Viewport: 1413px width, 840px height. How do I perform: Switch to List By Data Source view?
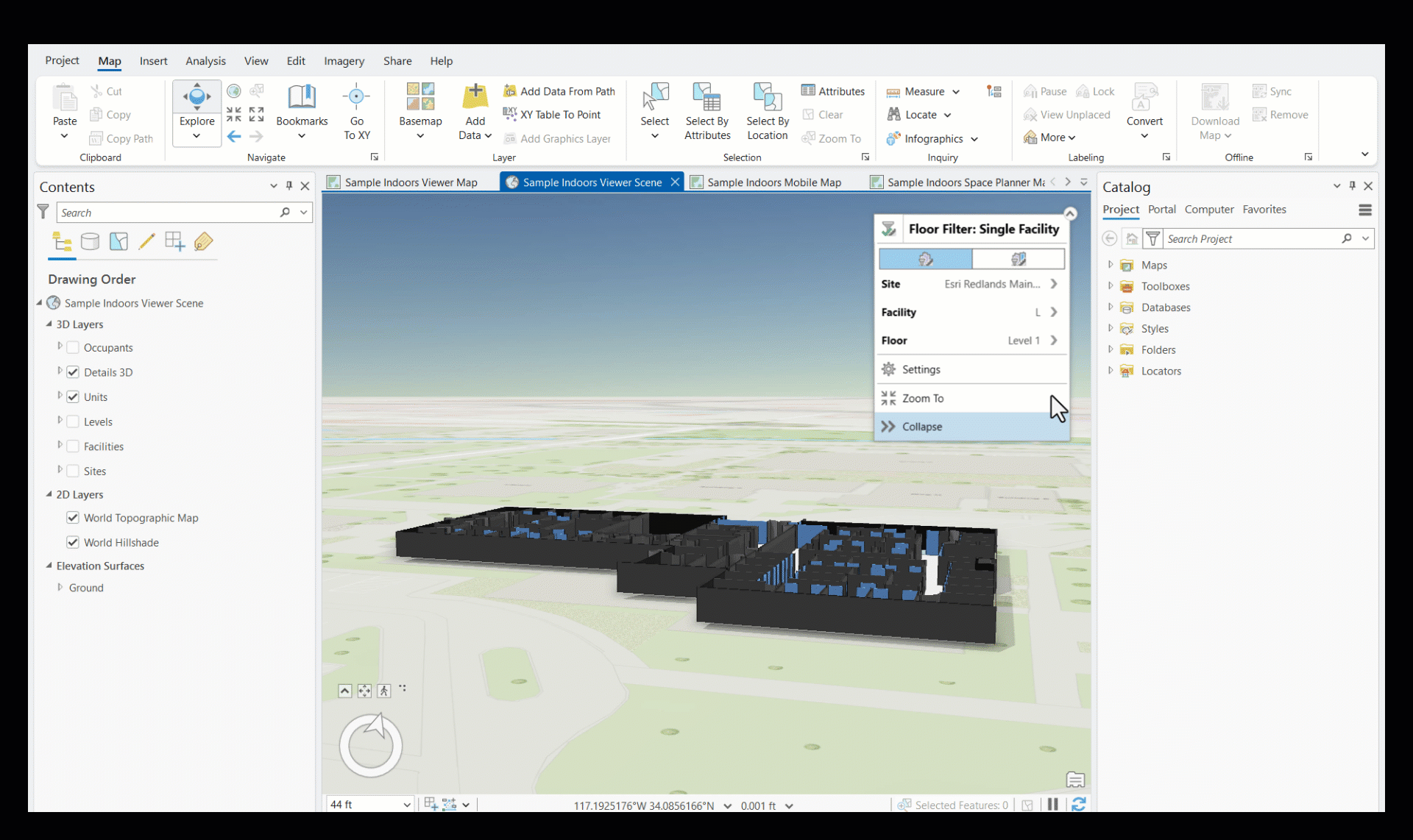(x=90, y=241)
